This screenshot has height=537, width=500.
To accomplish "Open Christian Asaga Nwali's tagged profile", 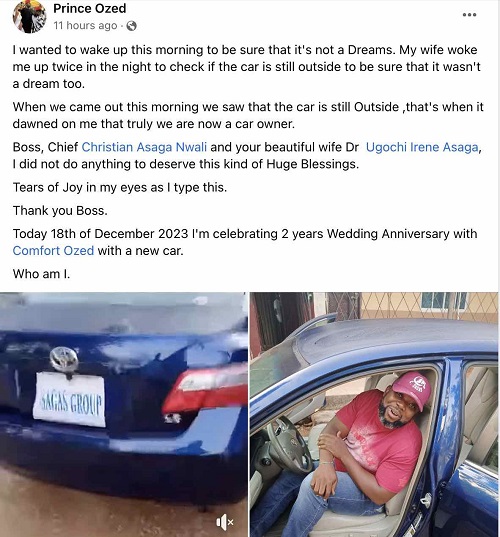I will point(144,147).
